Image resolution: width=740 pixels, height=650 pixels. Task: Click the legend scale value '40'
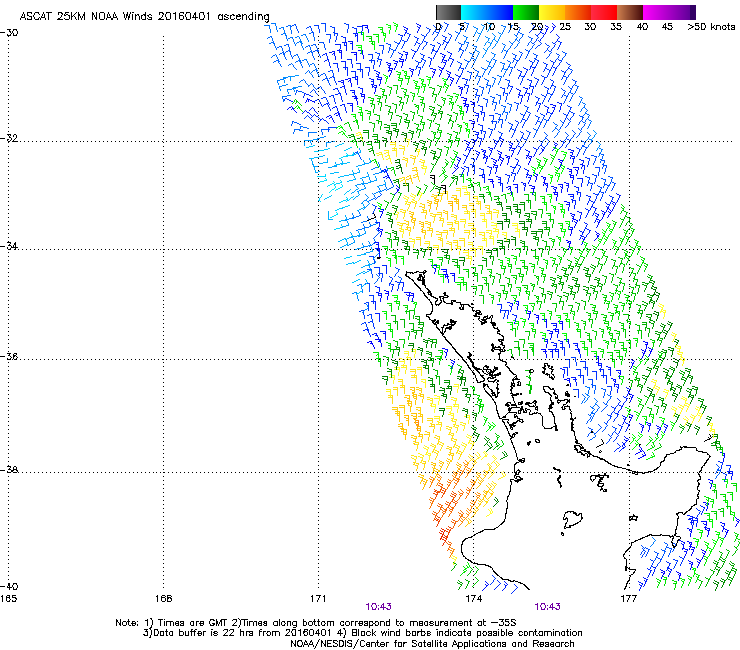pyautogui.click(x=642, y=27)
